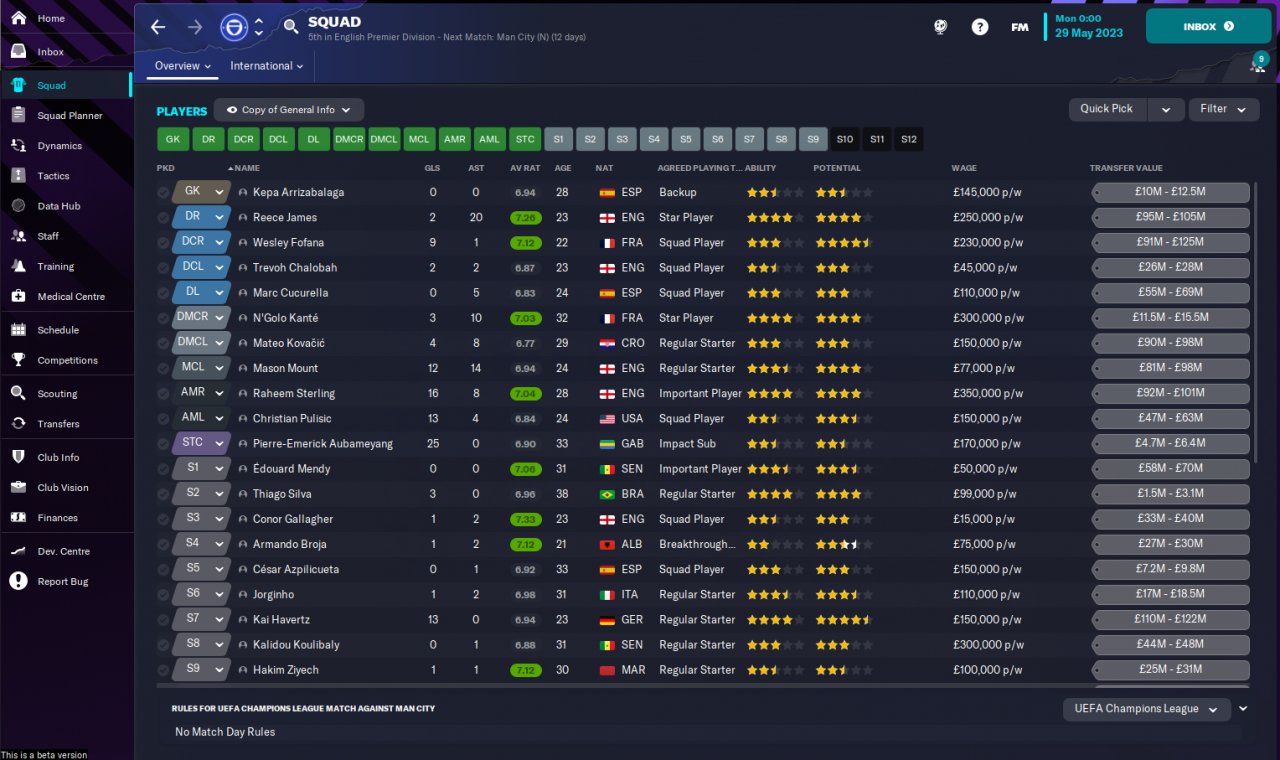This screenshot has width=1280, height=760.
Task: Click Kai Havertz's £110M - £122M transfer value bar
Action: [1170, 620]
